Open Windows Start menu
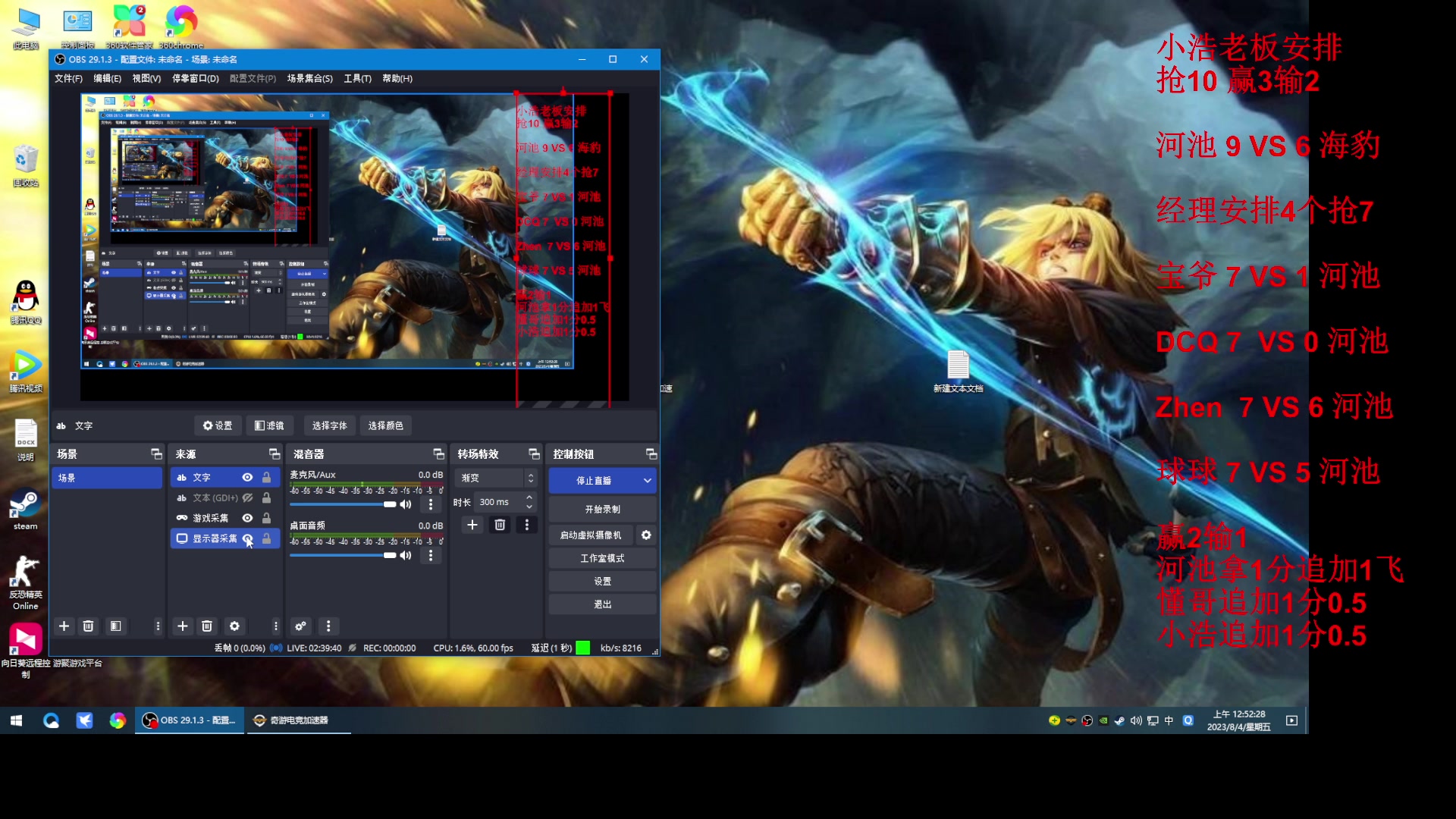The width and height of the screenshot is (1456, 819). click(16, 720)
